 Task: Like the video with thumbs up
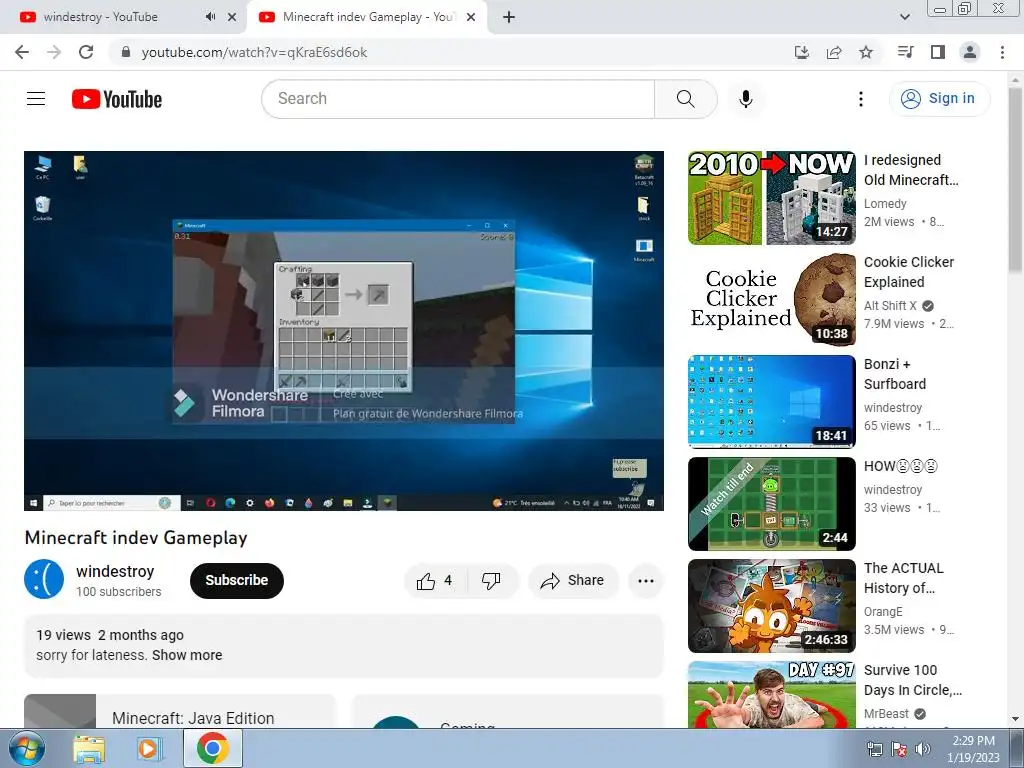pyautogui.click(x=436, y=581)
